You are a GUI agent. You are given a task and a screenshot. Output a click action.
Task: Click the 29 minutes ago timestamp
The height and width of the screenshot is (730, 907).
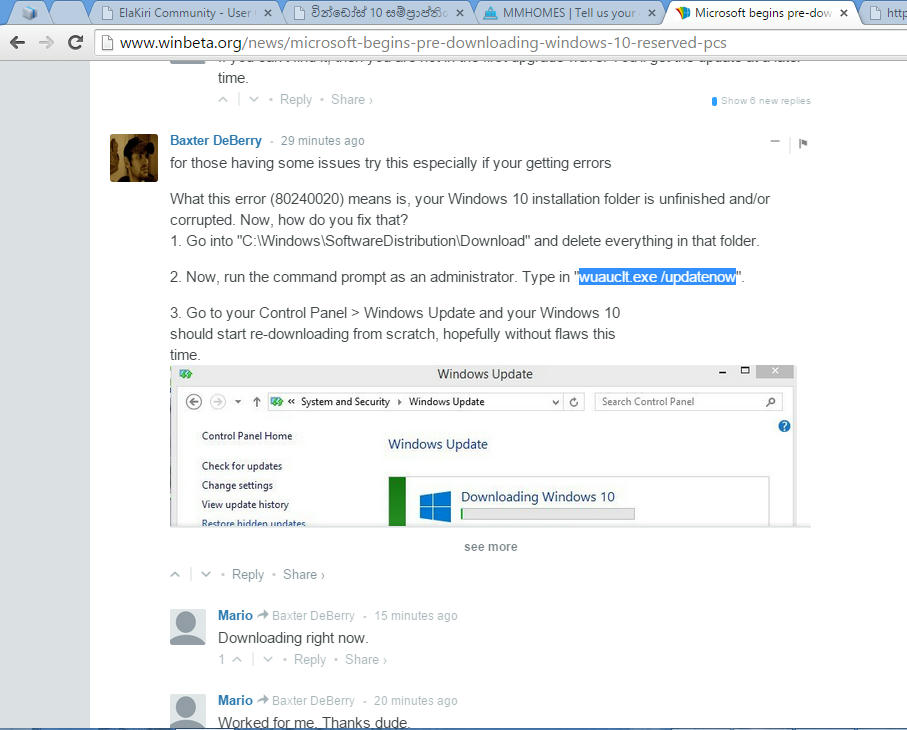tap(323, 141)
